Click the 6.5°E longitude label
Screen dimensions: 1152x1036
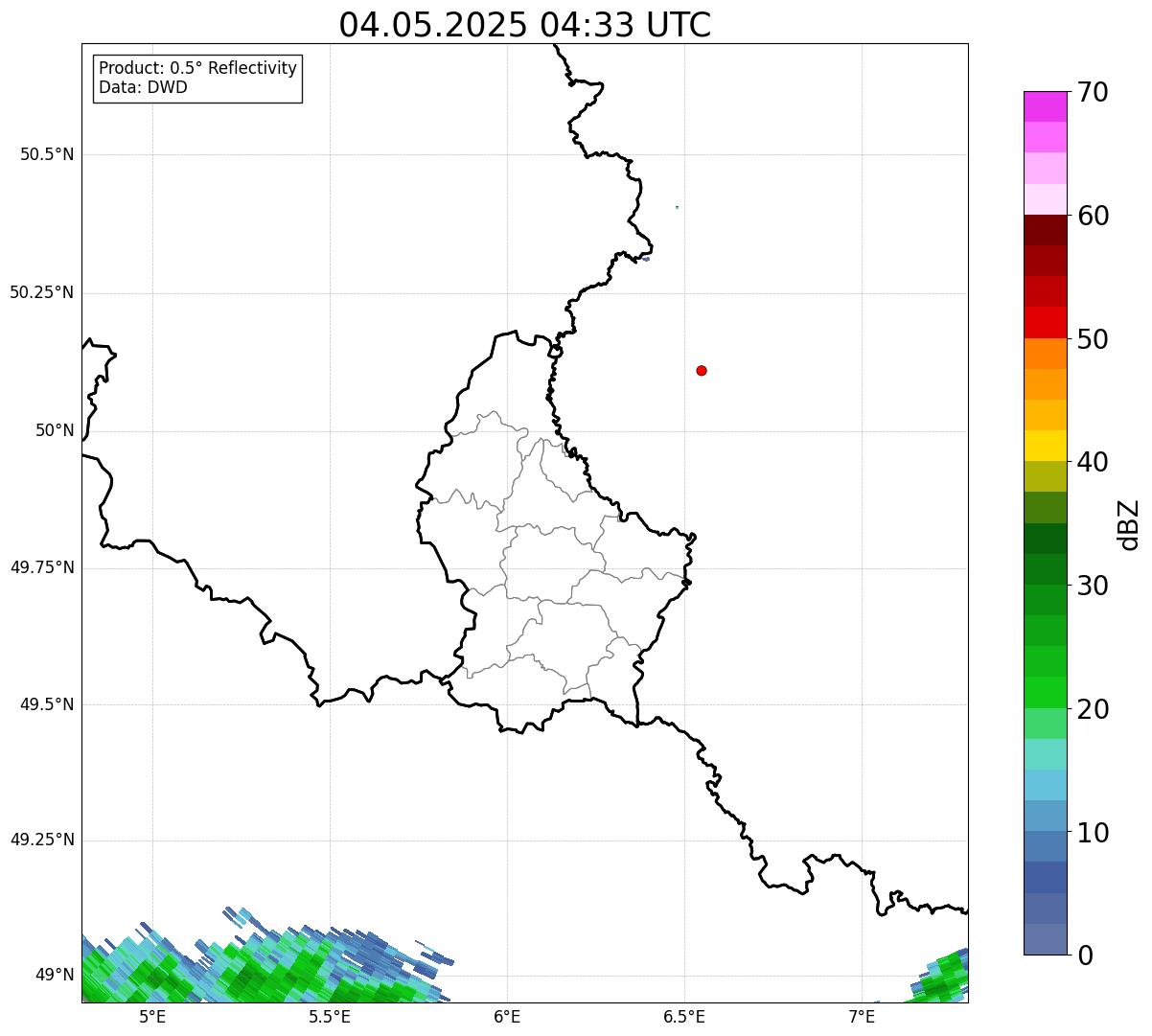point(684,1017)
